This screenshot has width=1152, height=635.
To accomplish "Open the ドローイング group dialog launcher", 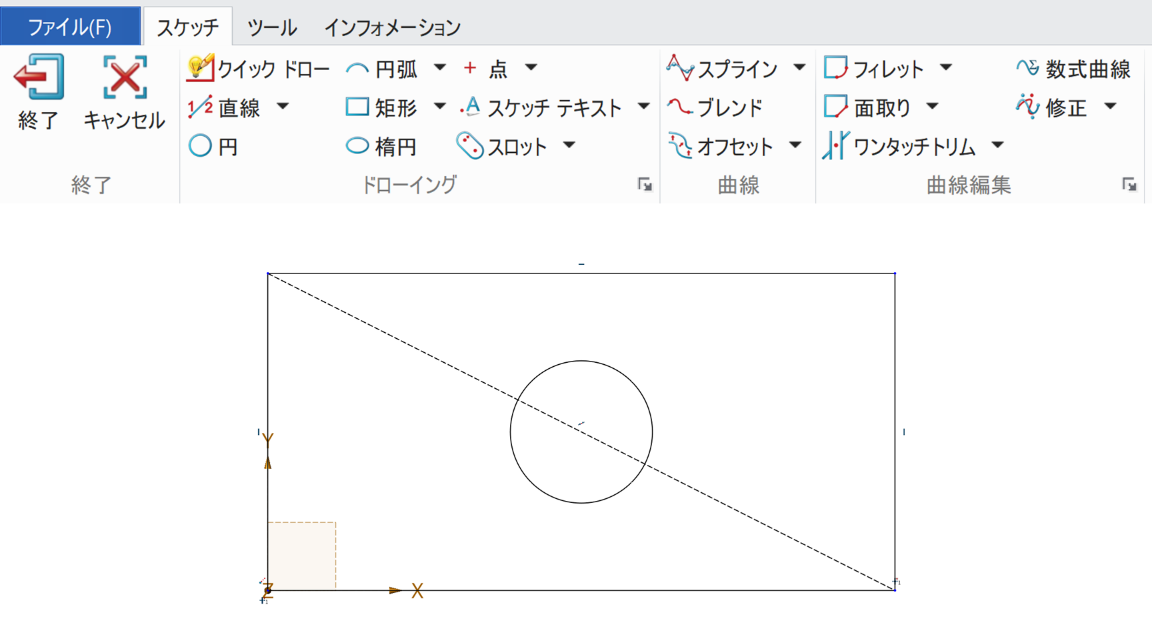I will coord(646,184).
